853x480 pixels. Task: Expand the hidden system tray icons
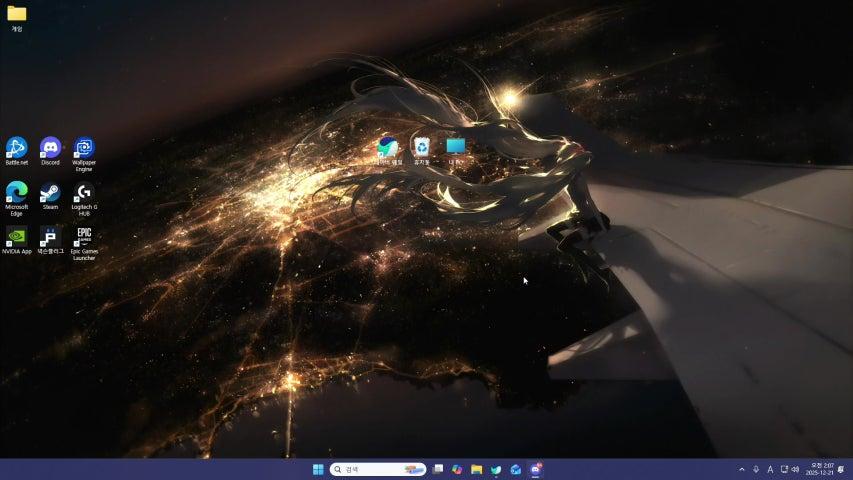point(742,469)
